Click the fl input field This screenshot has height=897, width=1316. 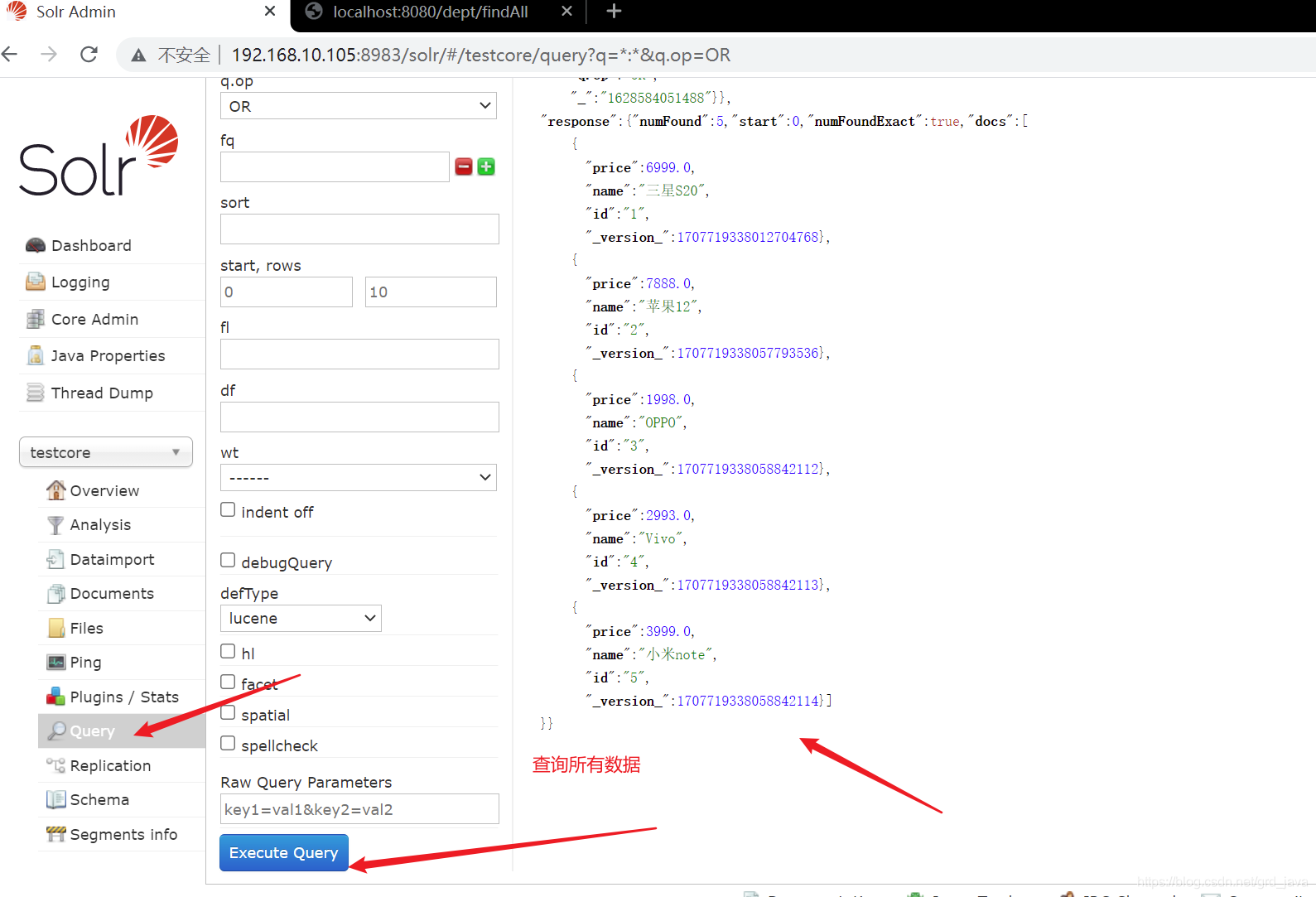pos(359,354)
